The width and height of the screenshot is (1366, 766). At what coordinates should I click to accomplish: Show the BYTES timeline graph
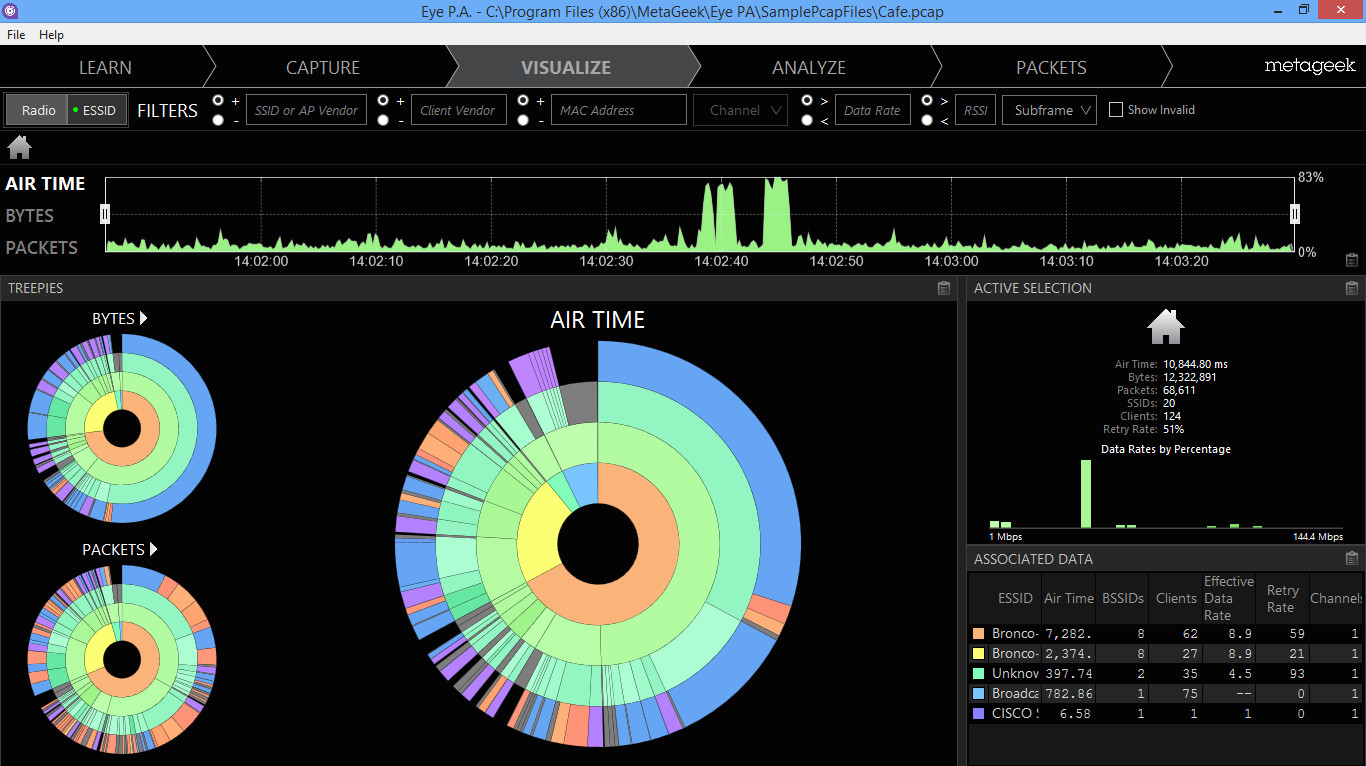pos(30,215)
